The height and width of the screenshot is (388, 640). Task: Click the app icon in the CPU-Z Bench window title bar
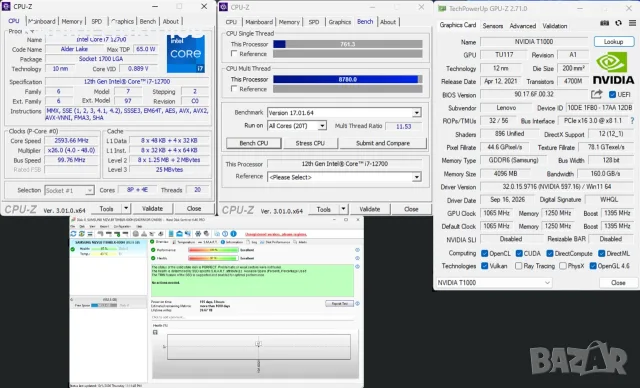click(x=224, y=7)
